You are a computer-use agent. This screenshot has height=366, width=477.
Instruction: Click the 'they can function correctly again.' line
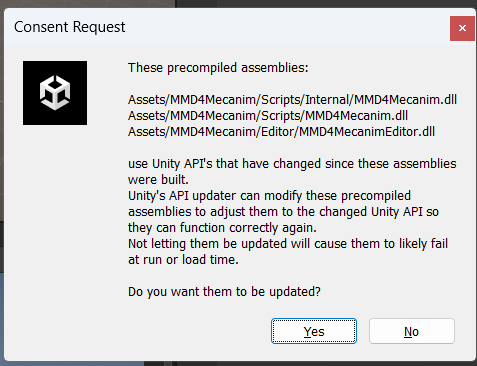point(222,228)
